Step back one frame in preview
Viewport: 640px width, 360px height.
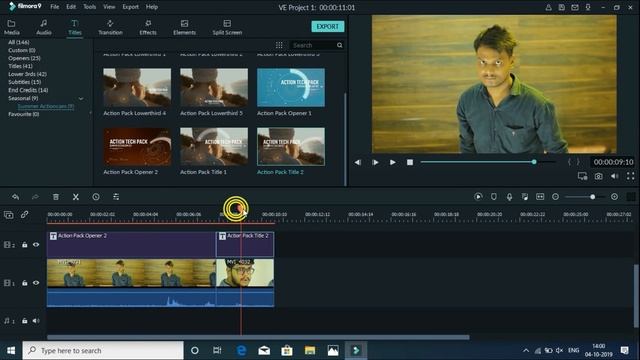tap(358, 162)
